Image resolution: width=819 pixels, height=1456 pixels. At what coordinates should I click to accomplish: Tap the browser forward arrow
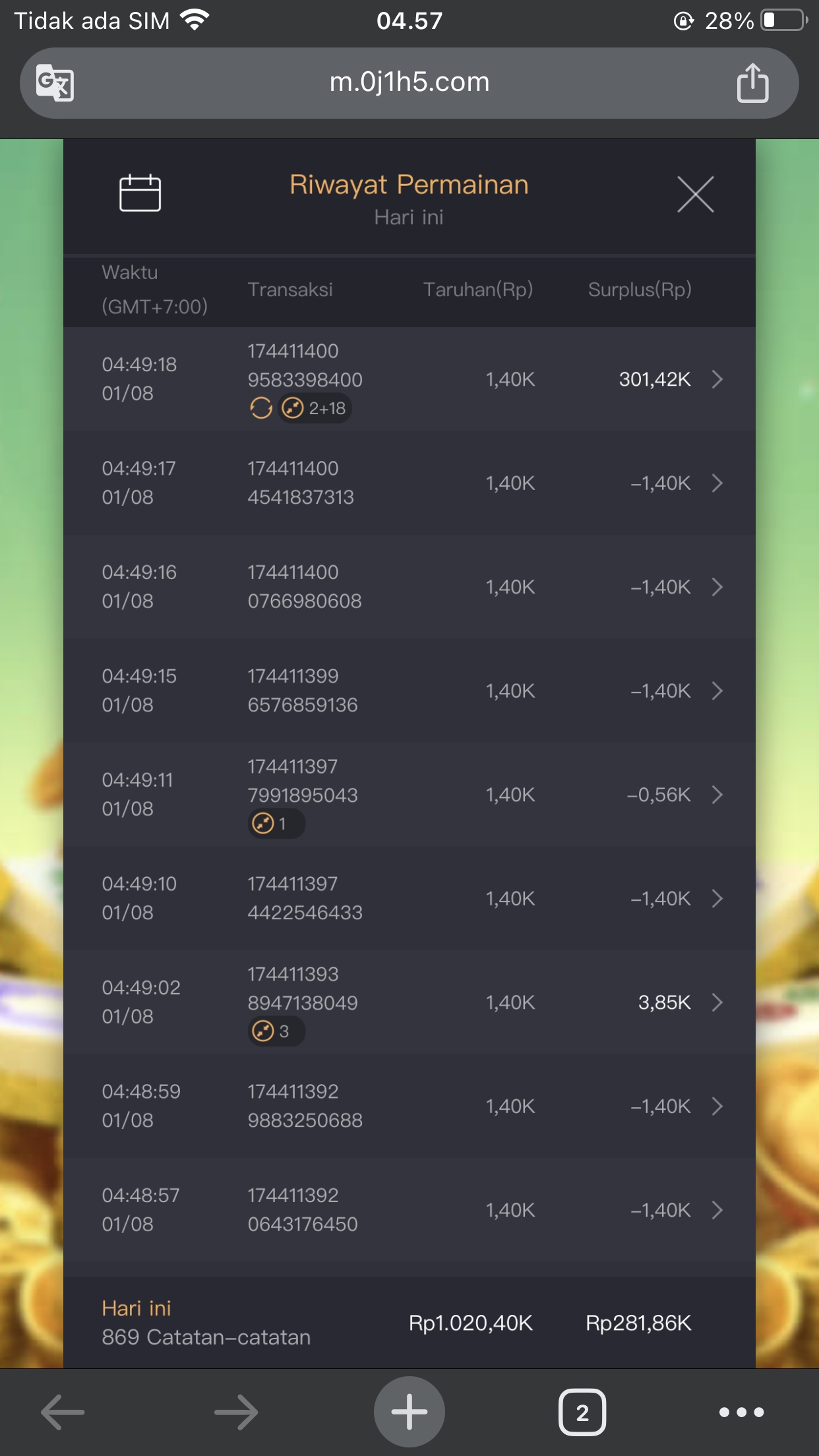click(x=236, y=1412)
